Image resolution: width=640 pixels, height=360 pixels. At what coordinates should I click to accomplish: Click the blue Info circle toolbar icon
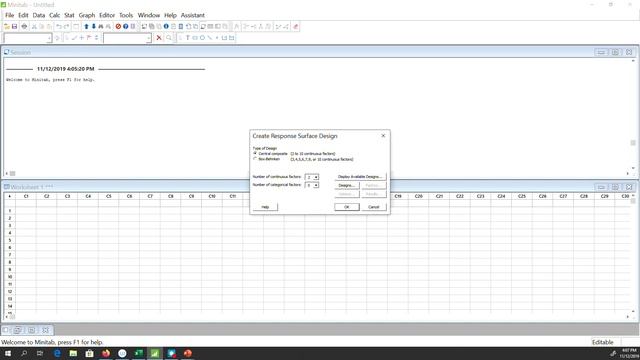pos(166,27)
